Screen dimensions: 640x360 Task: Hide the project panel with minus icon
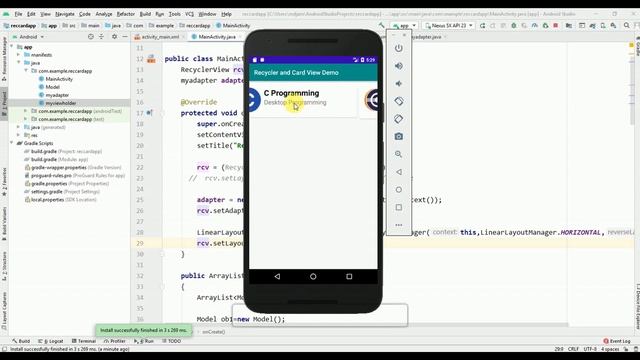click(125, 37)
